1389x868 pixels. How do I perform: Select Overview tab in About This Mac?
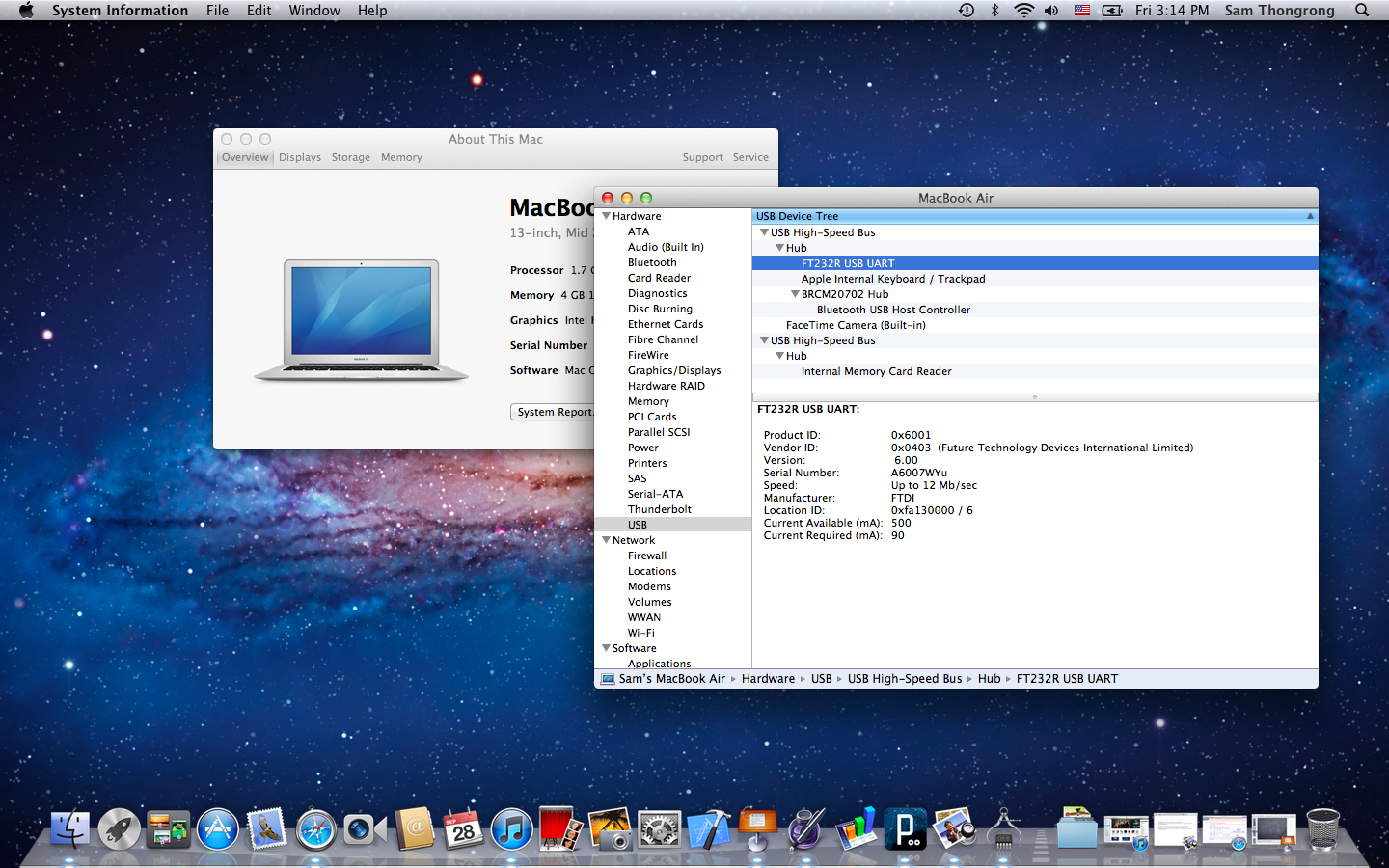coord(245,157)
